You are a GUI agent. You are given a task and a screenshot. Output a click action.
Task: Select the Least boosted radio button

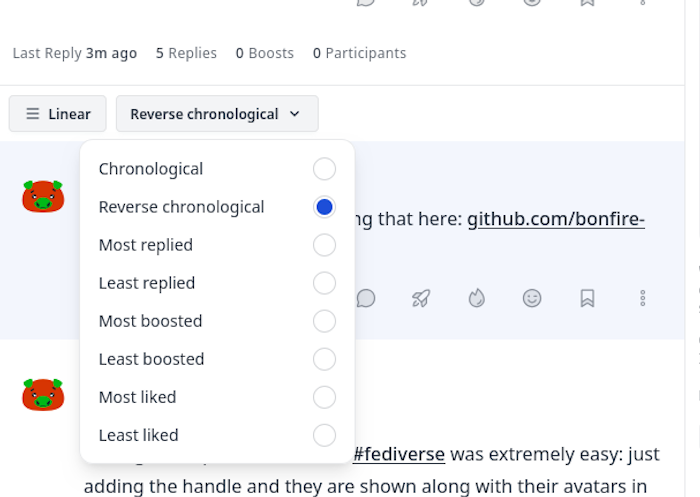[x=324, y=359]
